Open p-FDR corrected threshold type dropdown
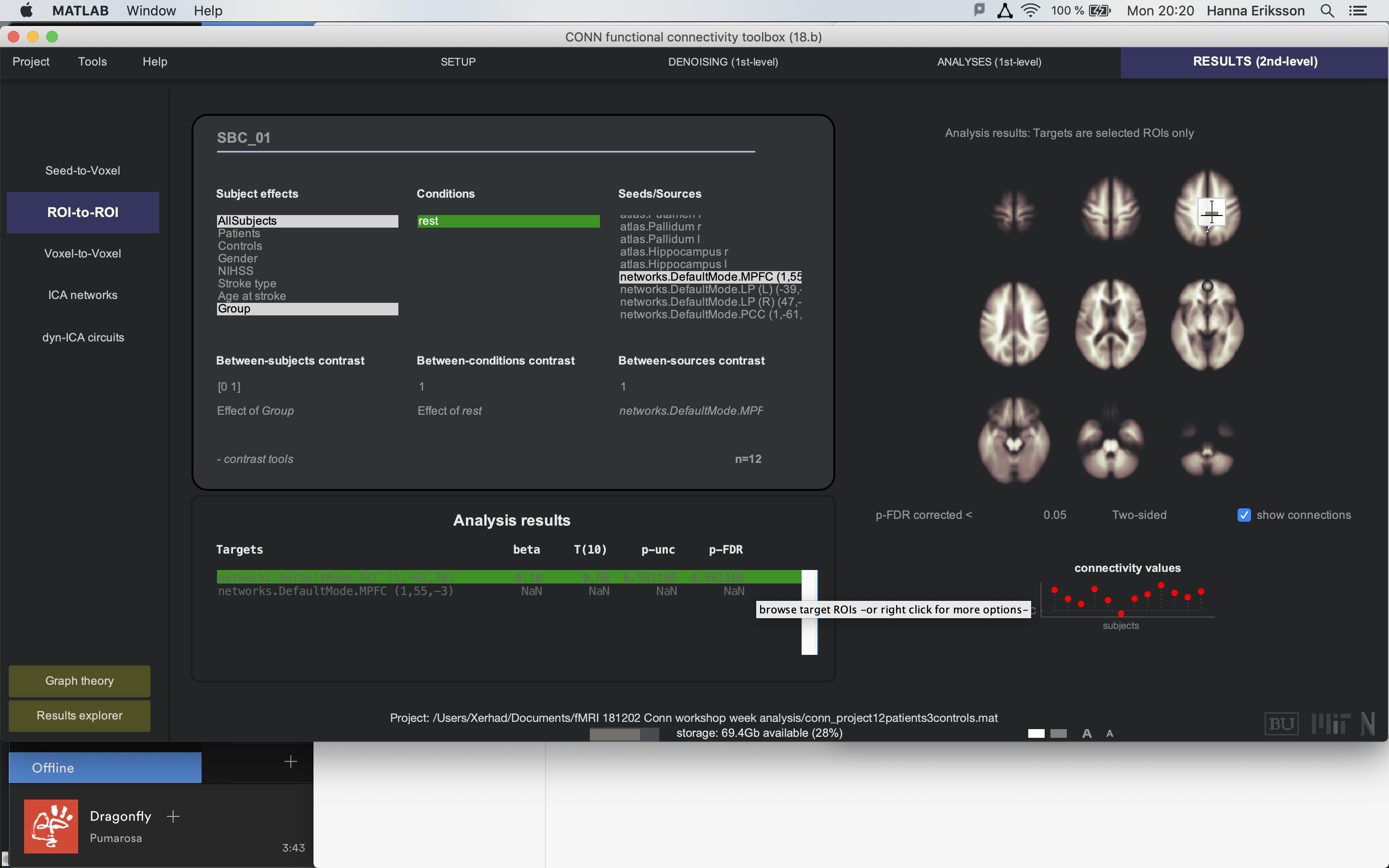 tap(924, 515)
